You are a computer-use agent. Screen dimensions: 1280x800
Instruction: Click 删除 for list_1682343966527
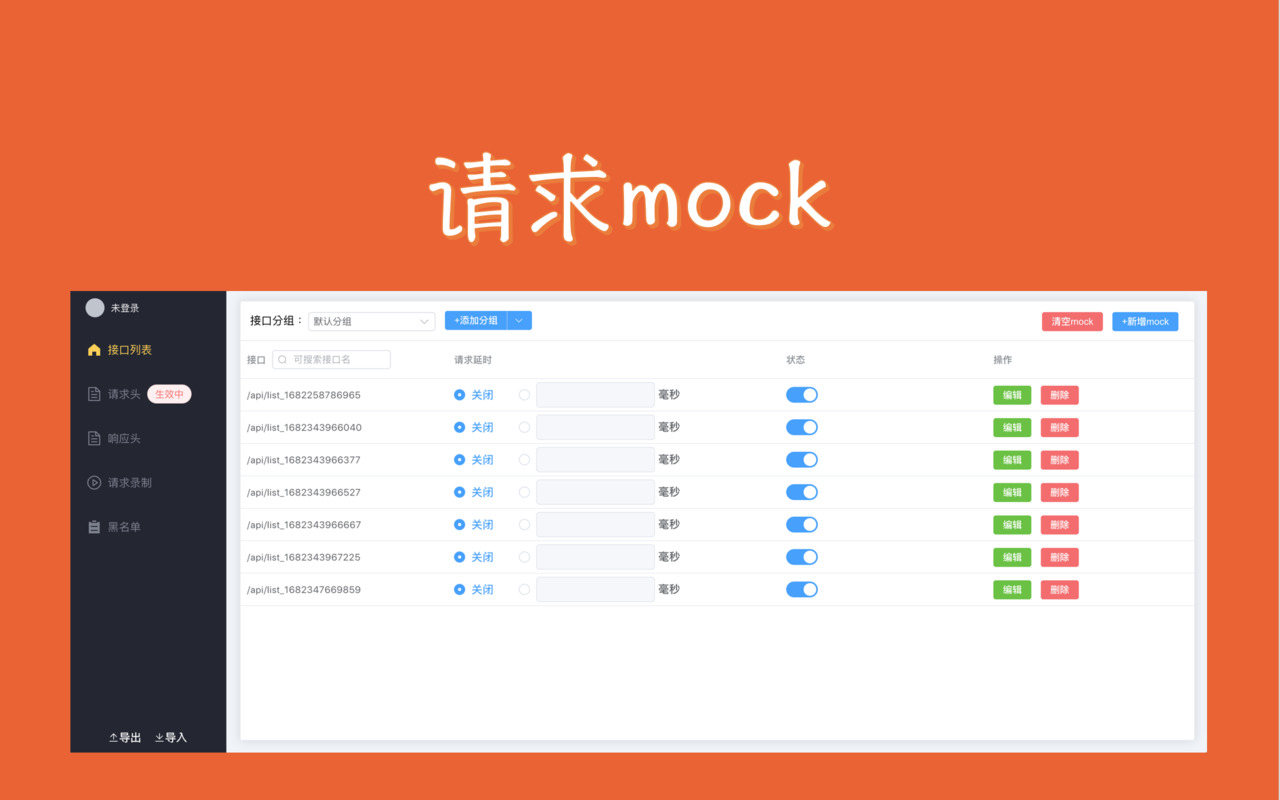click(x=1060, y=492)
